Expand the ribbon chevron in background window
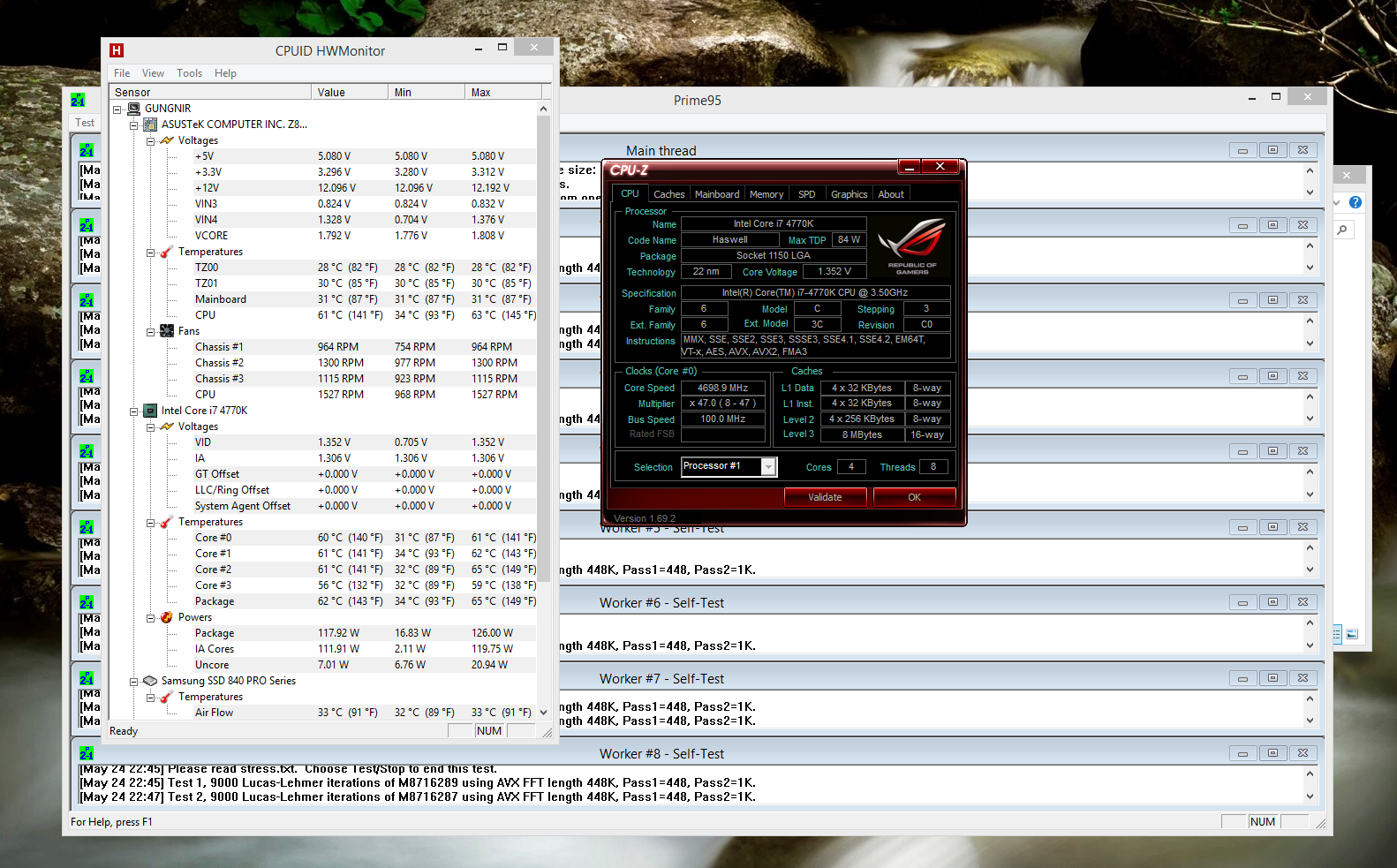Viewport: 1397px width, 868px height. [x=1336, y=202]
